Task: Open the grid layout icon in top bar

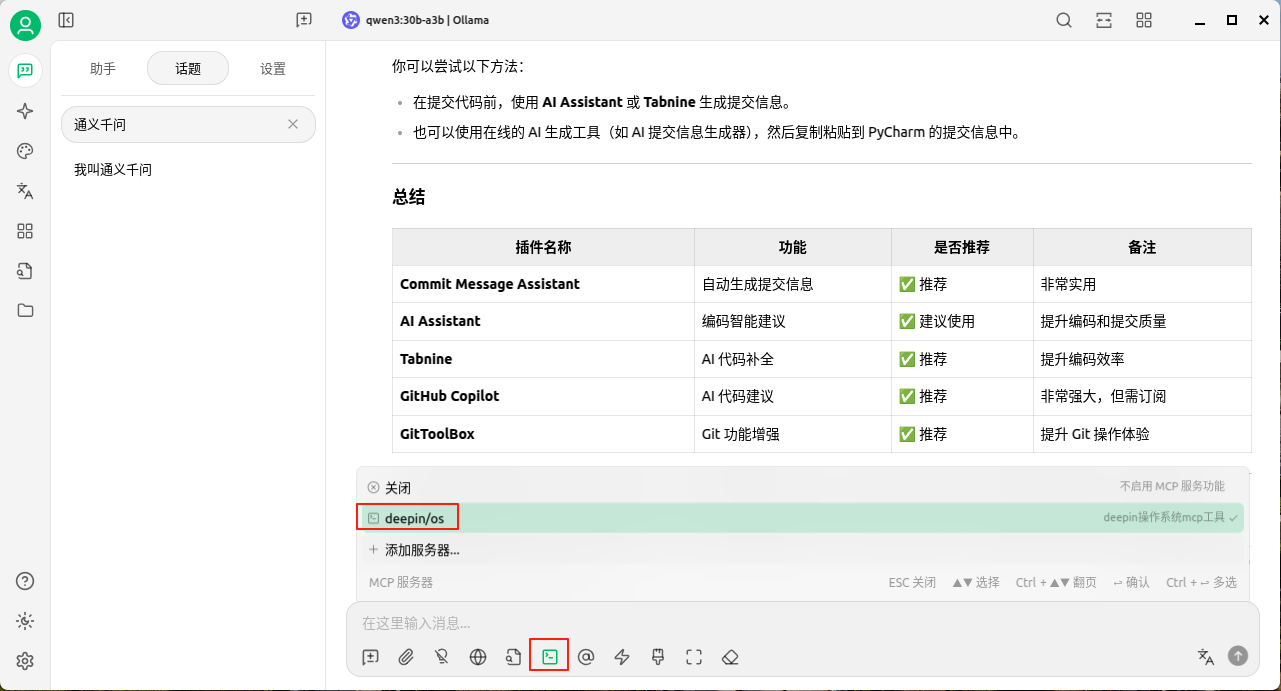Action: point(1144,20)
